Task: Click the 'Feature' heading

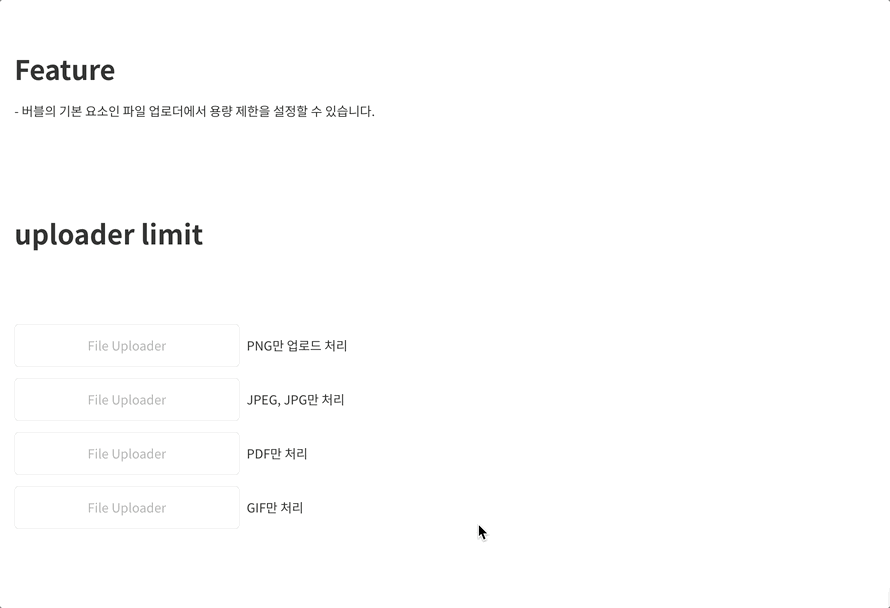Action: tap(65, 70)
